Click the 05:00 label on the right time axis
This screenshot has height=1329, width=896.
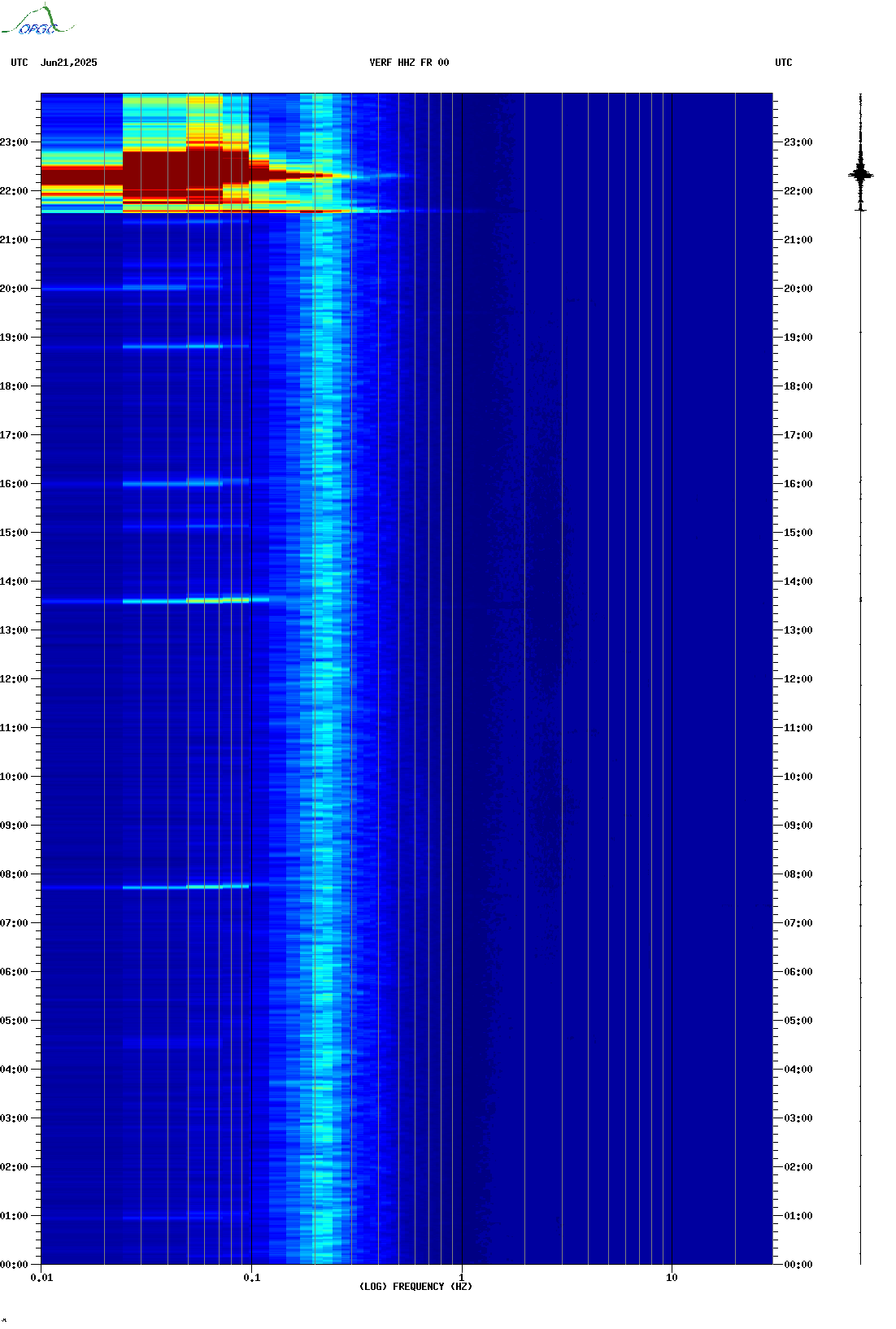coord(798,1021)
